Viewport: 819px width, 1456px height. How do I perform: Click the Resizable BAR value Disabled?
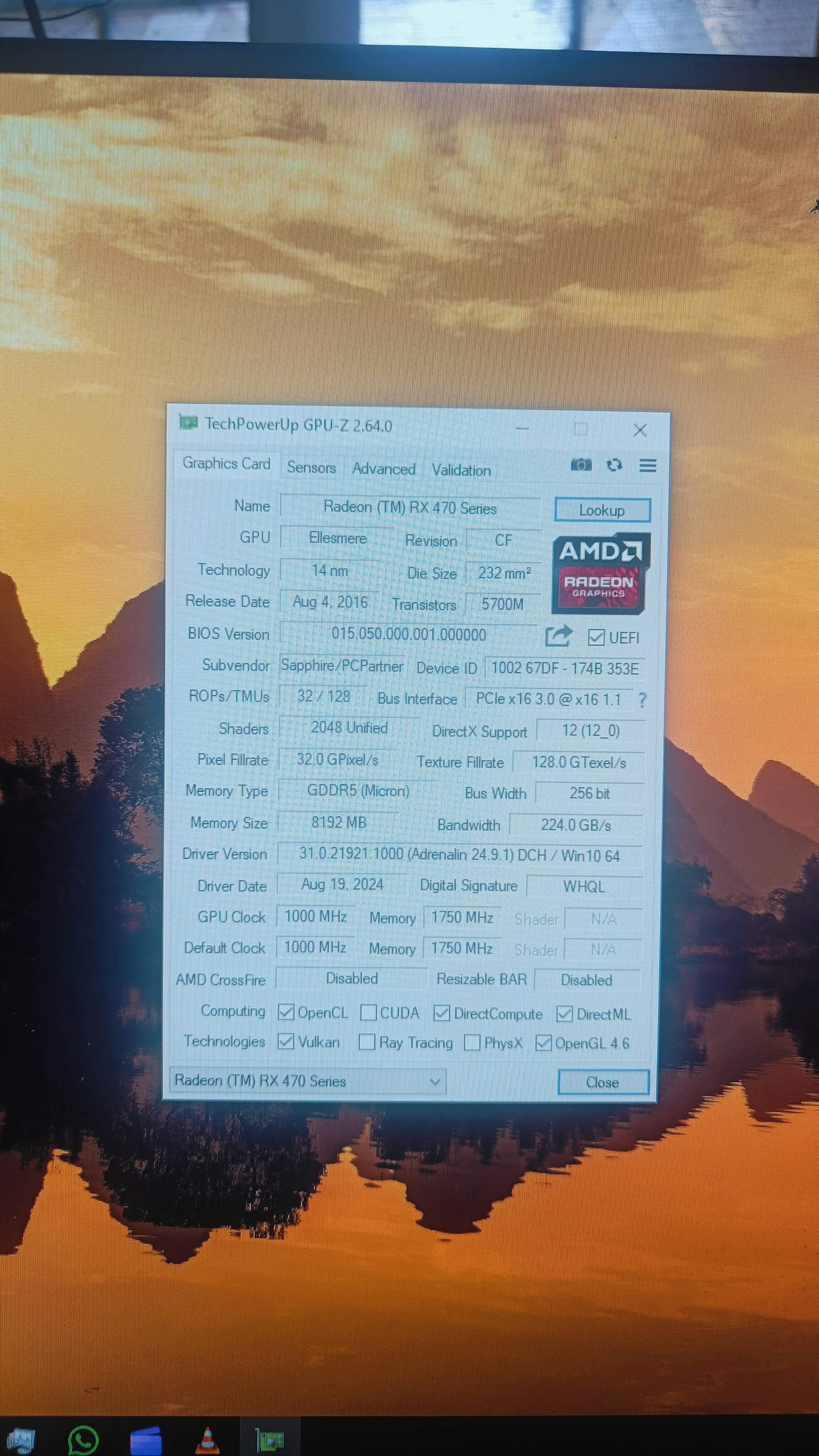point(587,980)
